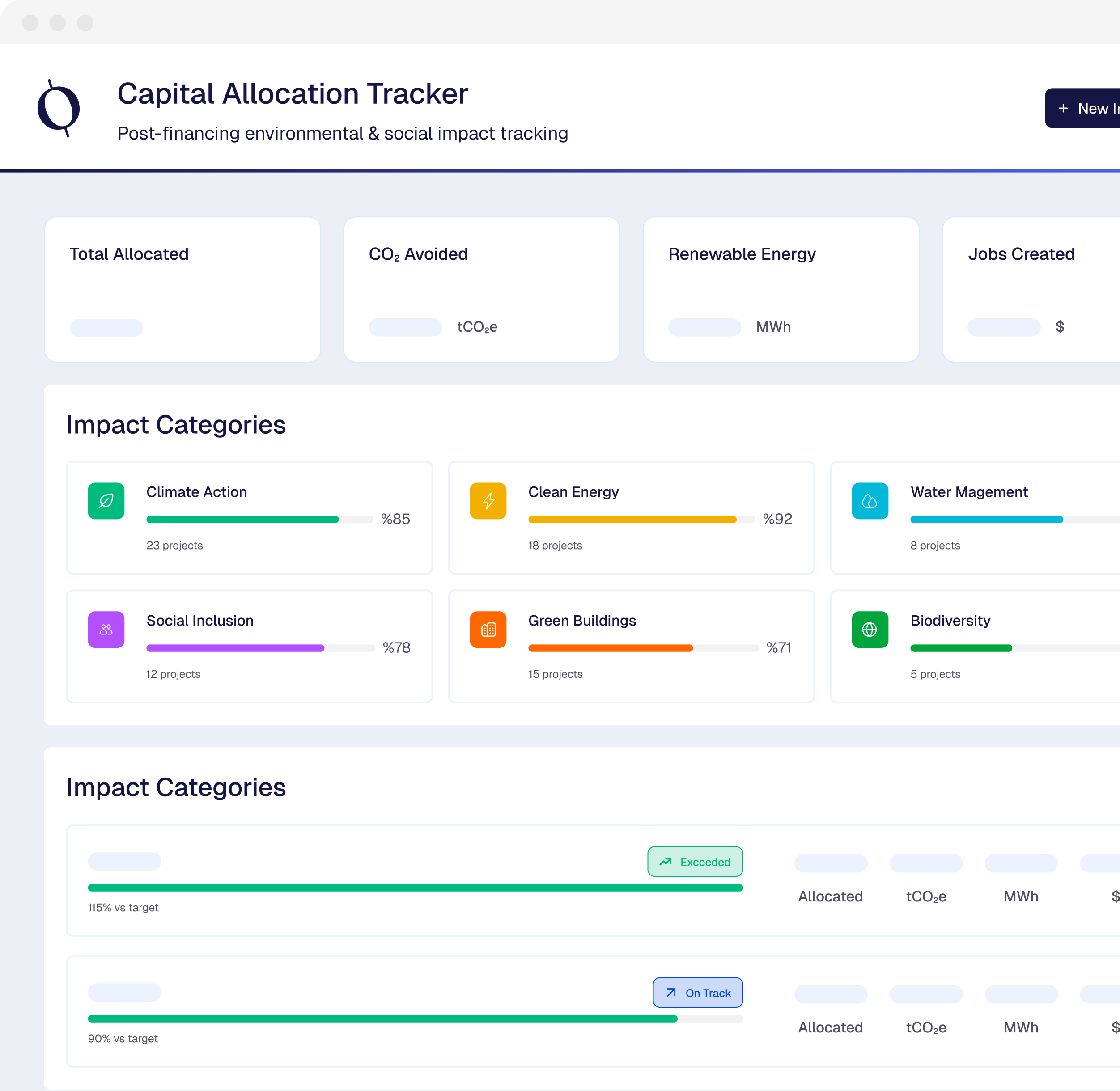
Task: Click the app logo icon
Action: point(59,108)
